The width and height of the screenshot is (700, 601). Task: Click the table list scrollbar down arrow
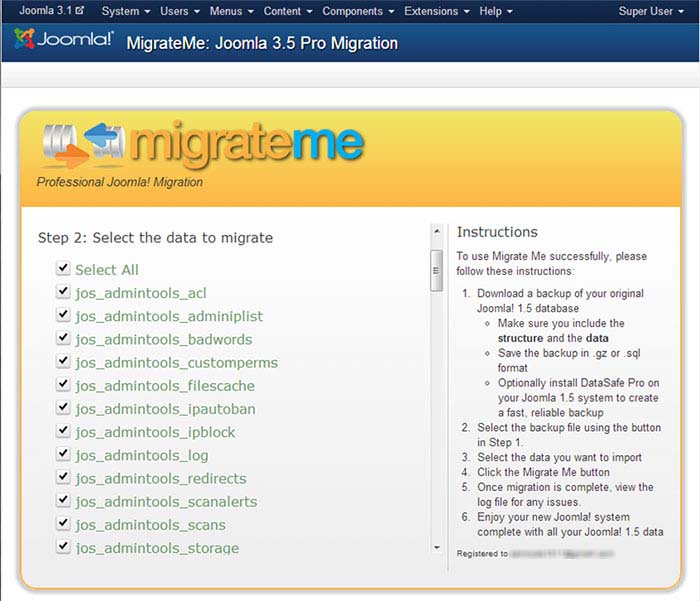pyautogui.click(x=437, y=547)
